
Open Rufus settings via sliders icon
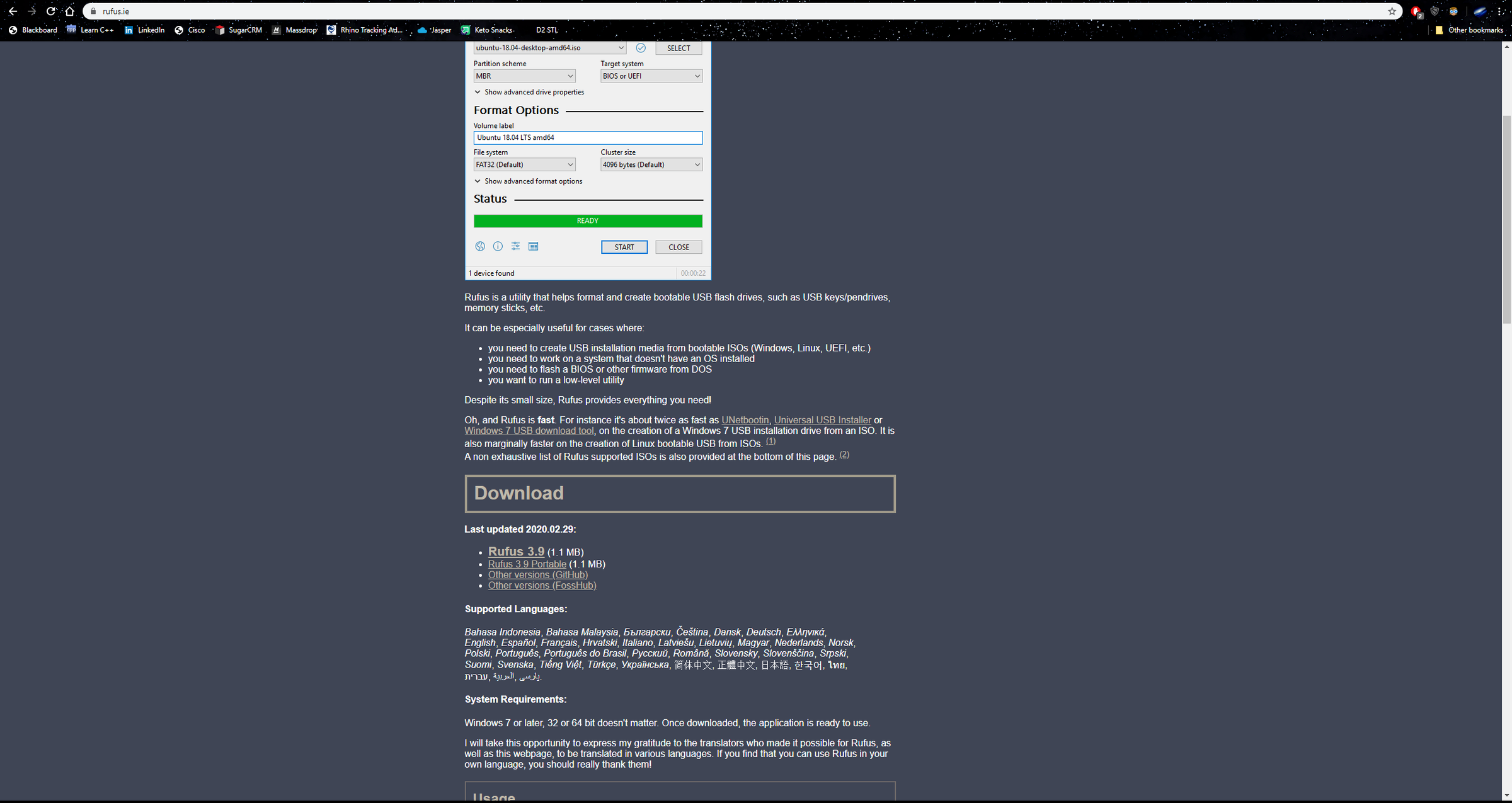[x=515, y=246]
